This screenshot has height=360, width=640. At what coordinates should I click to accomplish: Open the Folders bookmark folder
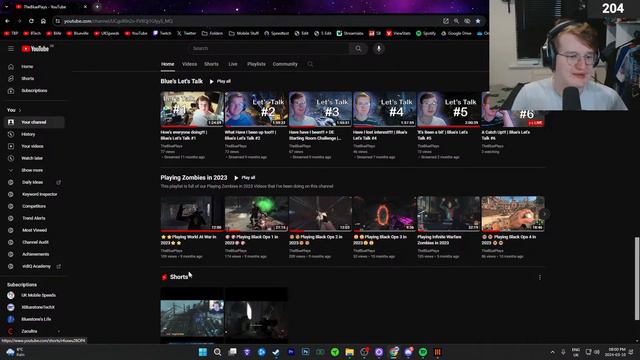pos(212,33)
